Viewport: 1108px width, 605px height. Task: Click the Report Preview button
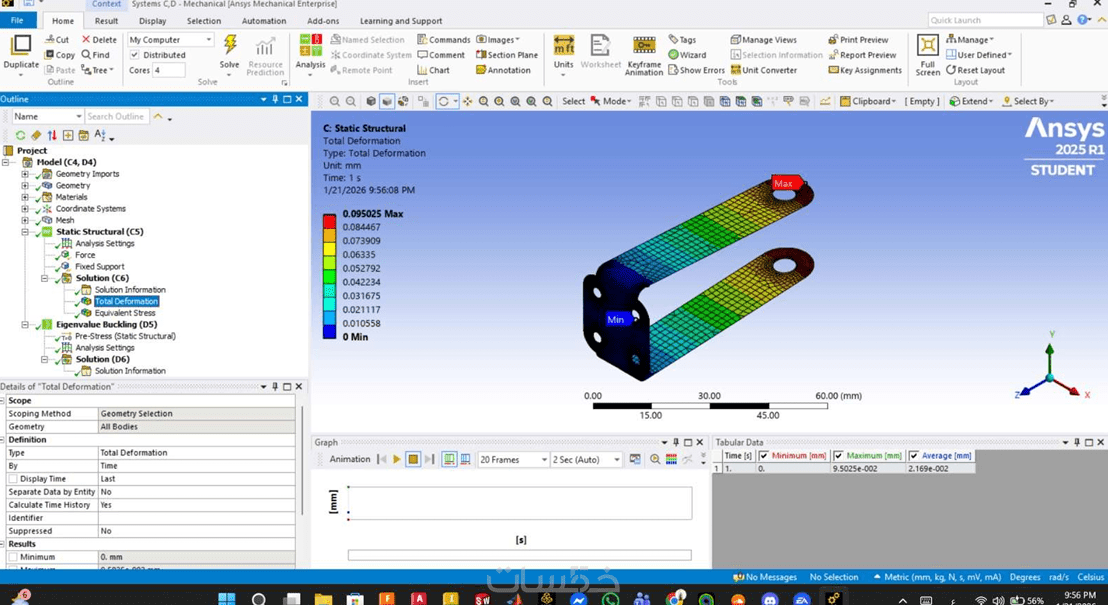[862, 54]
